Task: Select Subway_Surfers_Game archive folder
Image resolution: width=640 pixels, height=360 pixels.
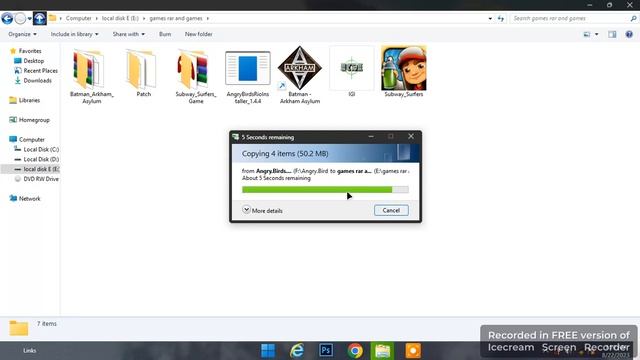Action: tap(196, 76)
